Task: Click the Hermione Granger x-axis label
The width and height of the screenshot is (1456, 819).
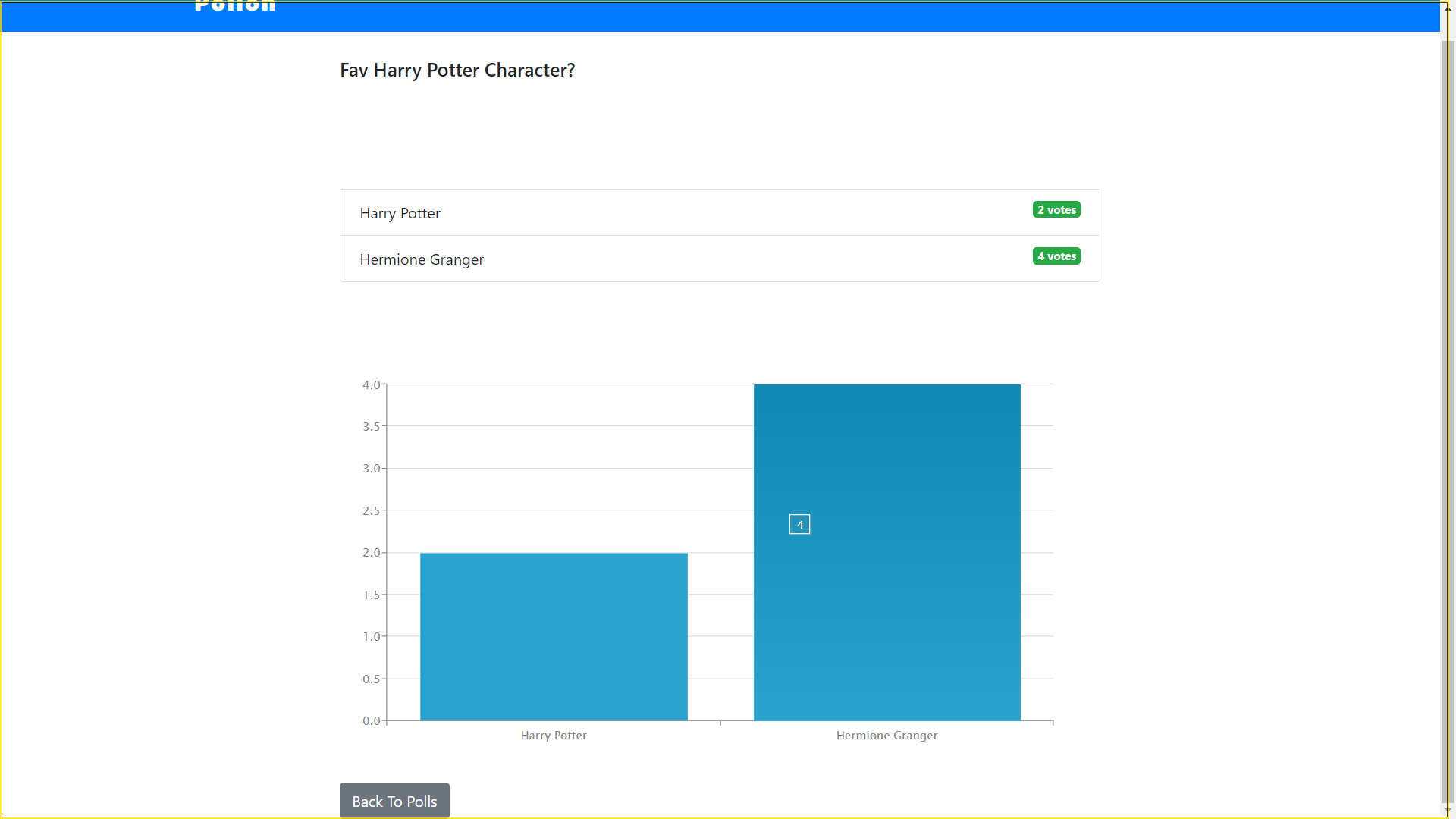Action: (x=886, y=736)
